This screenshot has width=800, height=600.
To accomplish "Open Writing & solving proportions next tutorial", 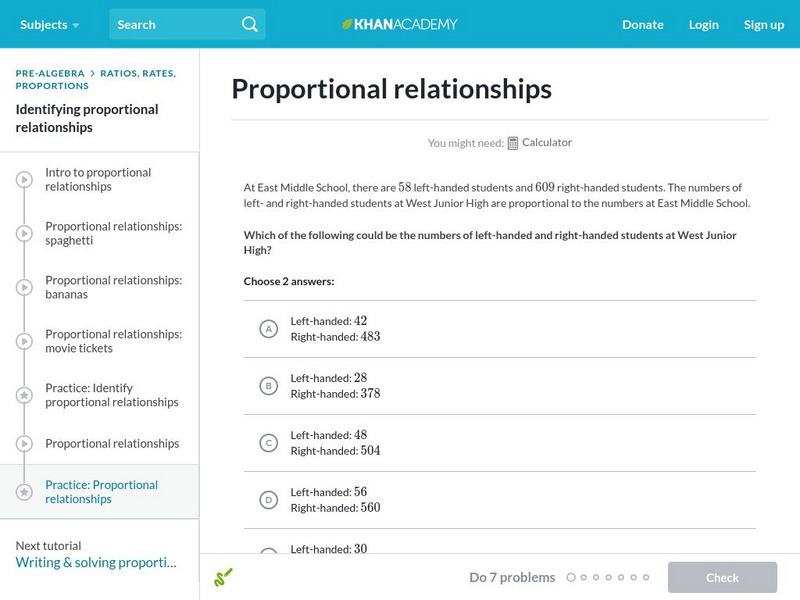I will coord(96,562).
